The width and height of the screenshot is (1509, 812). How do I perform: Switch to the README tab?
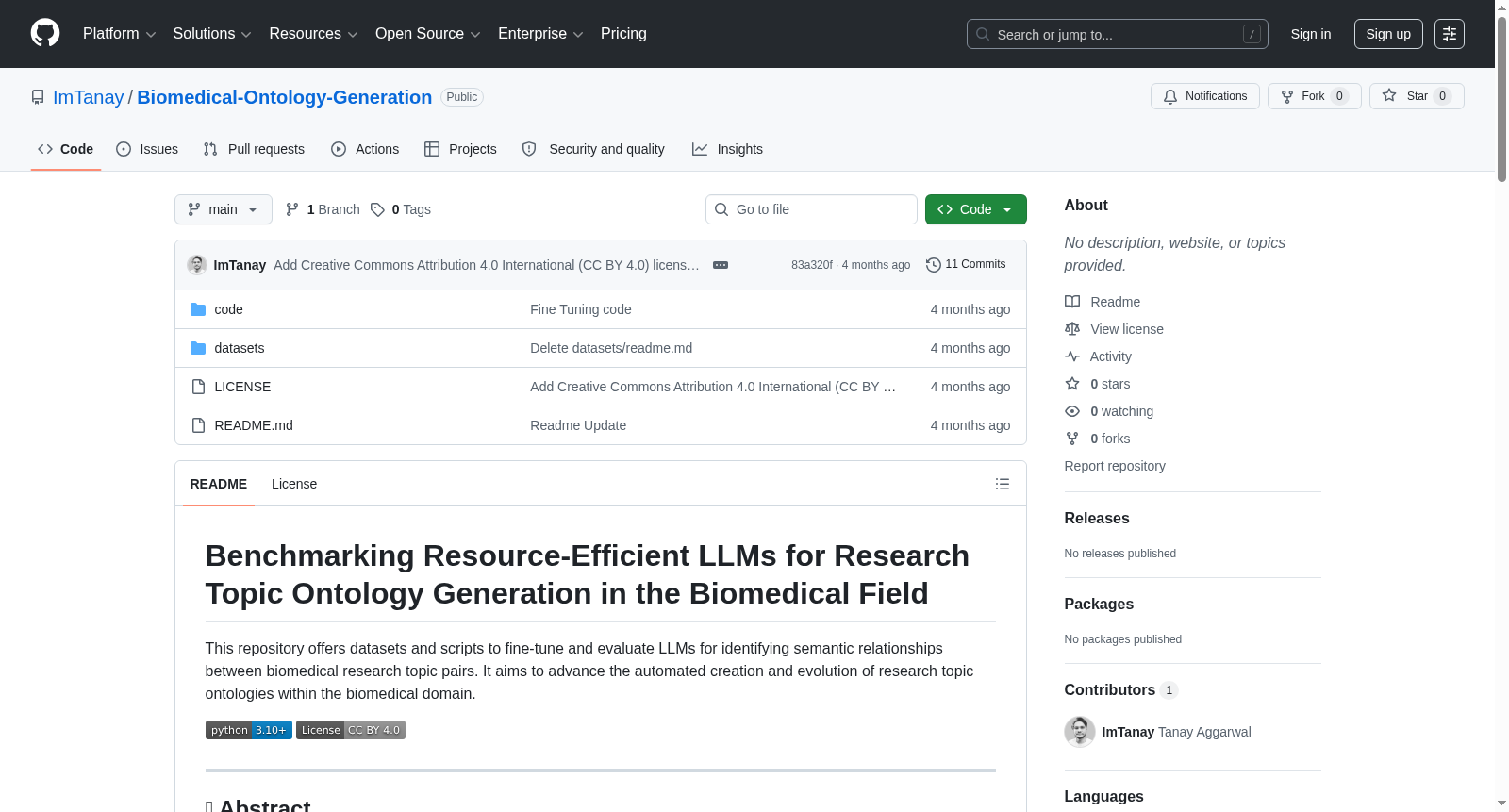pos(219,484)
